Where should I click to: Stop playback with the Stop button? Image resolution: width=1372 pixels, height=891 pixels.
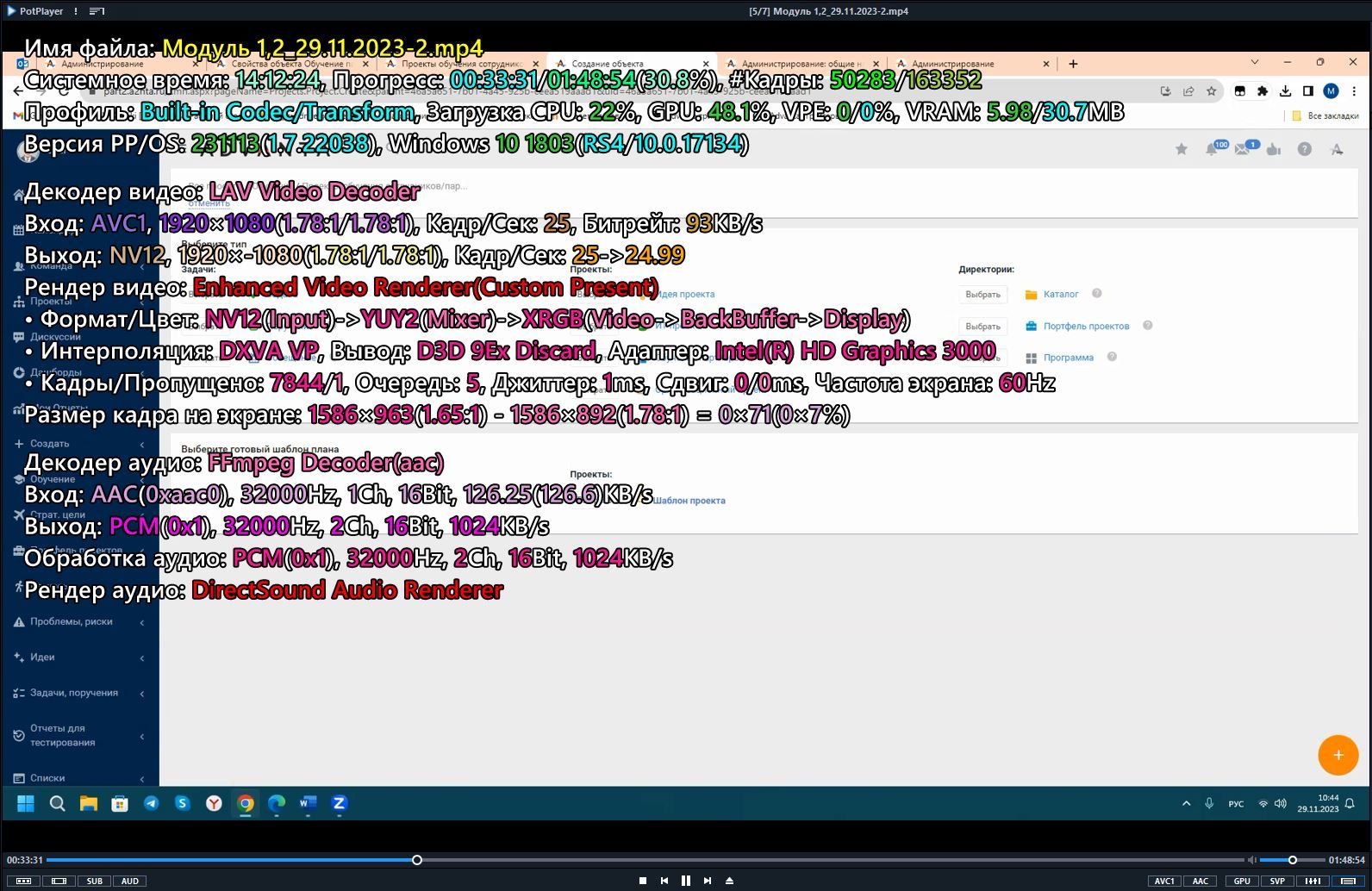pos(642,881)
